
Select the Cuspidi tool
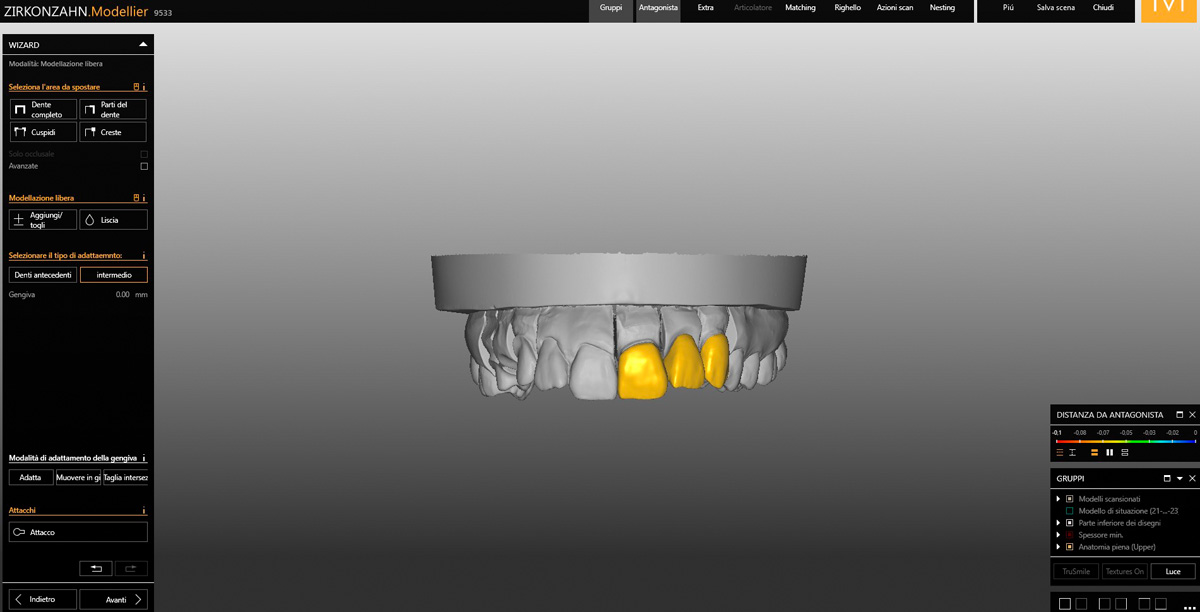pos(43,132)
